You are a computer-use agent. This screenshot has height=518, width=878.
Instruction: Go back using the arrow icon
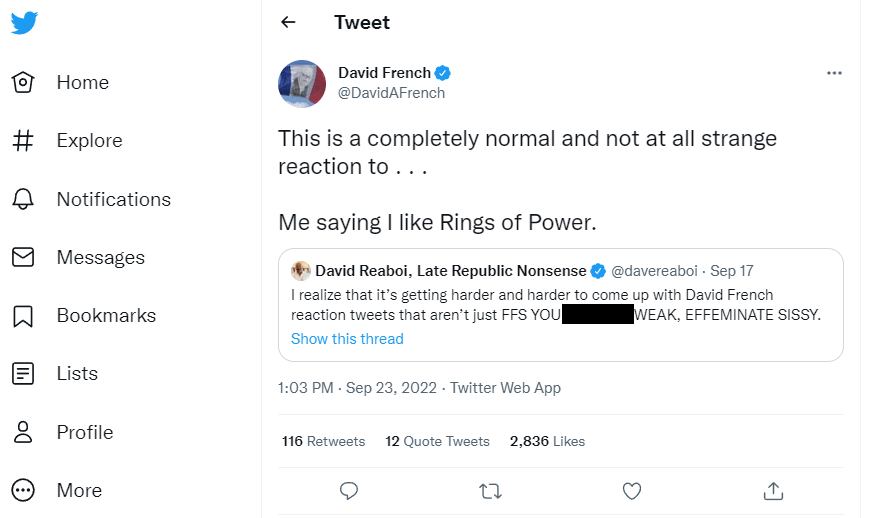point(288,22)
